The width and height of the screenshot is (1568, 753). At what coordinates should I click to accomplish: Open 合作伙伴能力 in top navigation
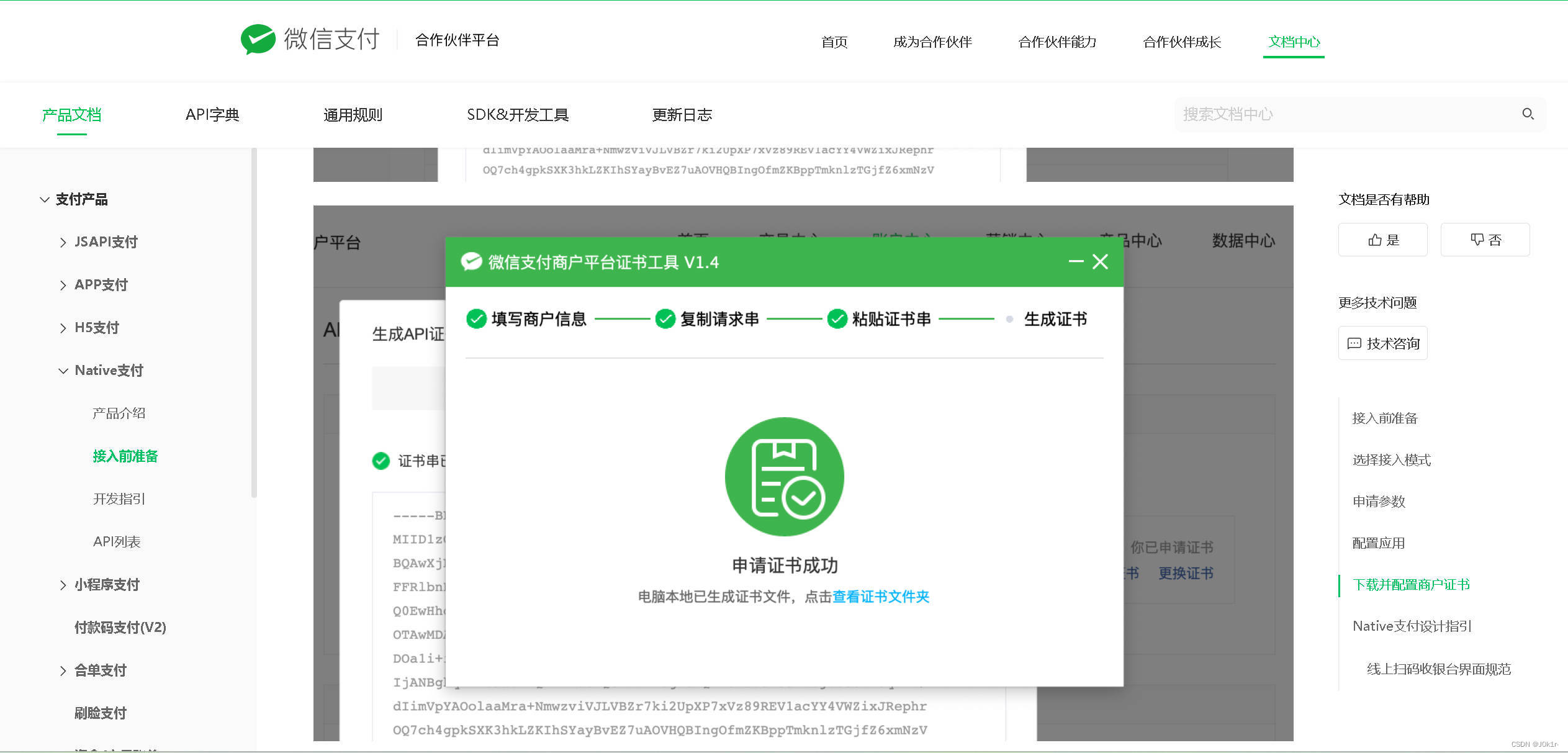point(1057,42)
